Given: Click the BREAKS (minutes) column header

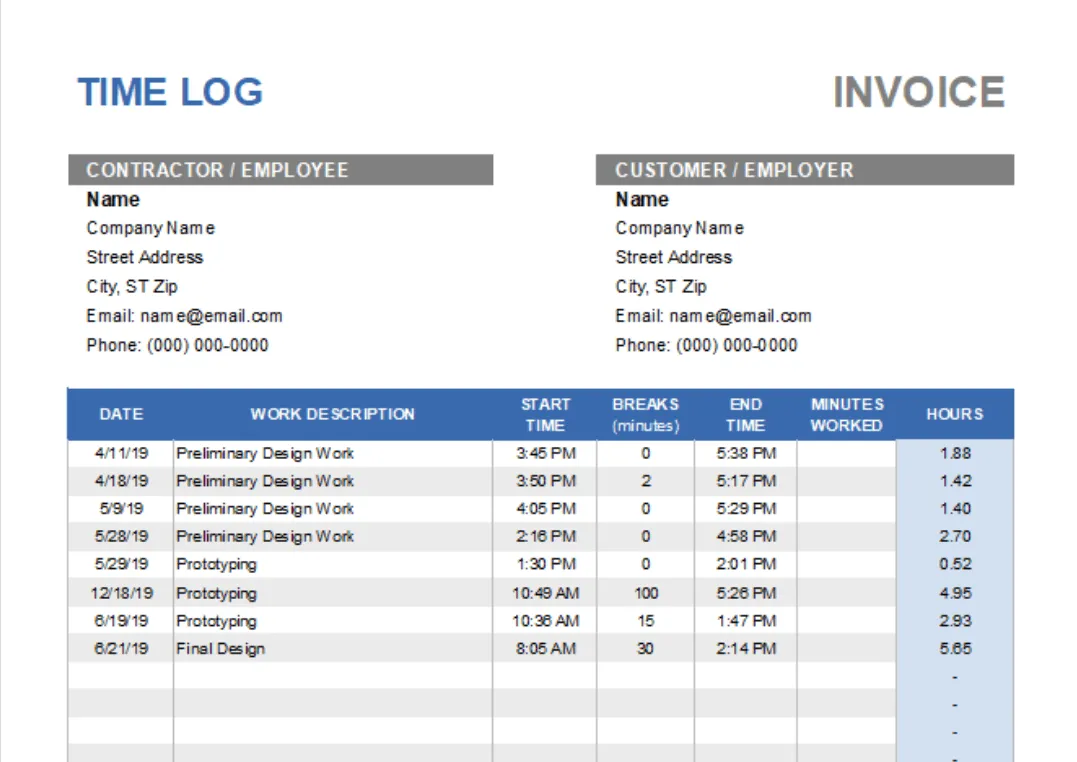Looking at the screenshot, I should pyautogui.click(x=646, y=414).
